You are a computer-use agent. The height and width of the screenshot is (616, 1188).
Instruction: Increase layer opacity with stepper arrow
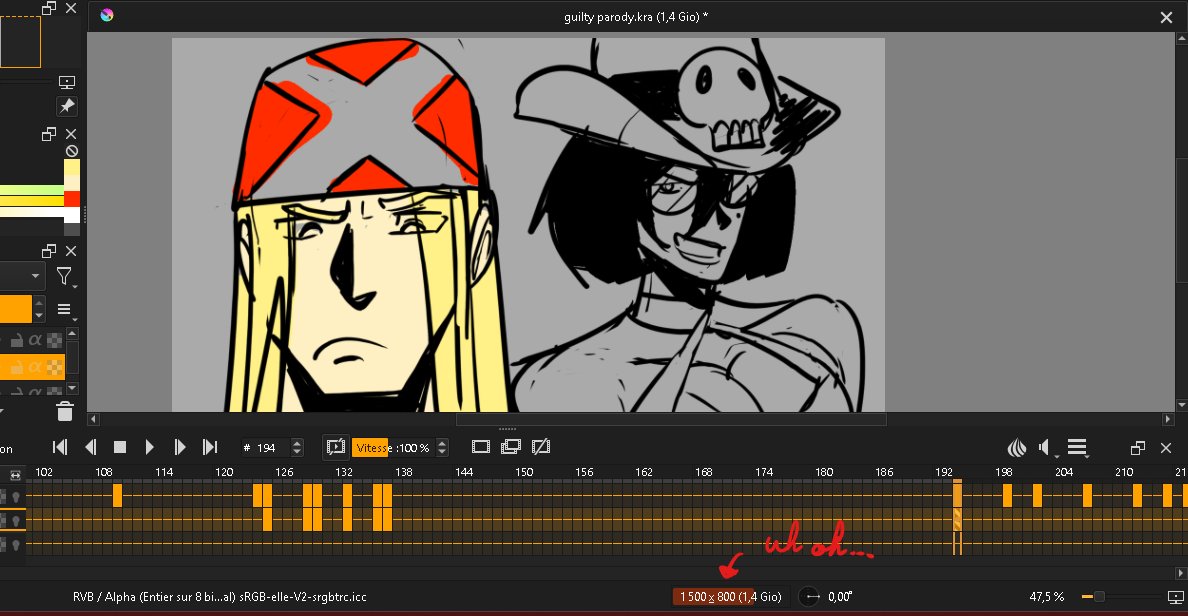coord(39,303)
